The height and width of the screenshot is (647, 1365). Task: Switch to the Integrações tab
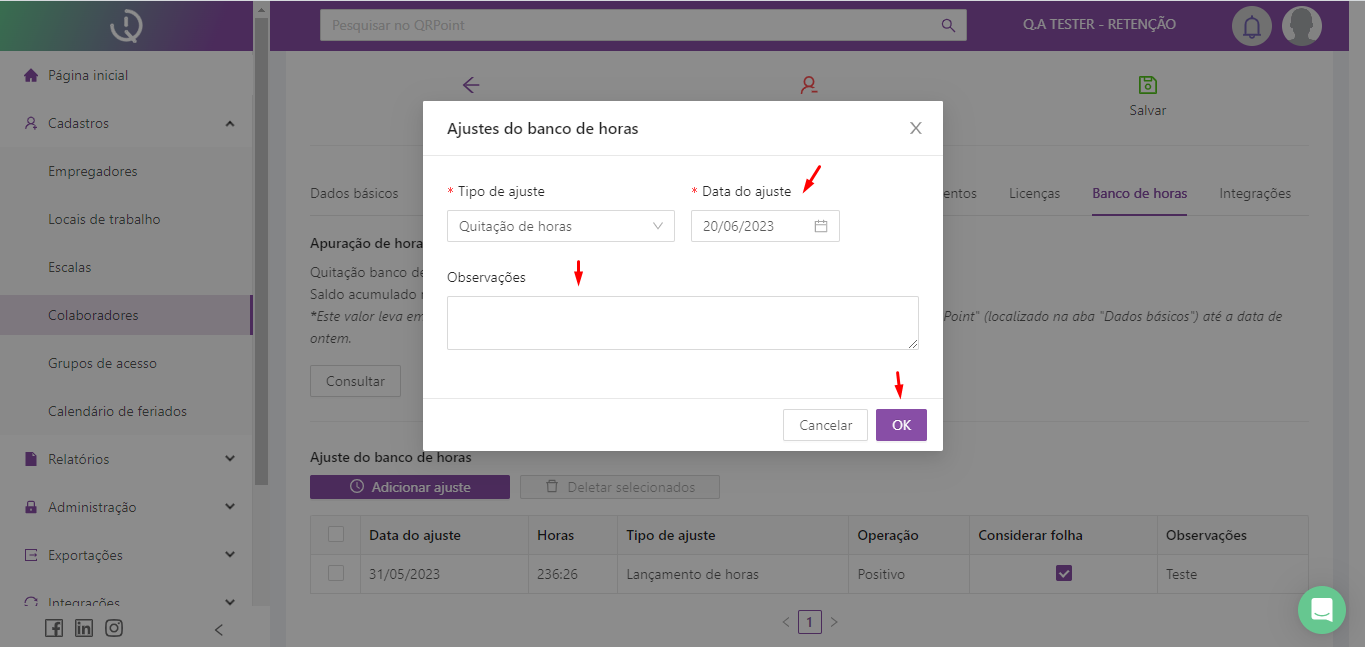click(x=1255, y=193)
